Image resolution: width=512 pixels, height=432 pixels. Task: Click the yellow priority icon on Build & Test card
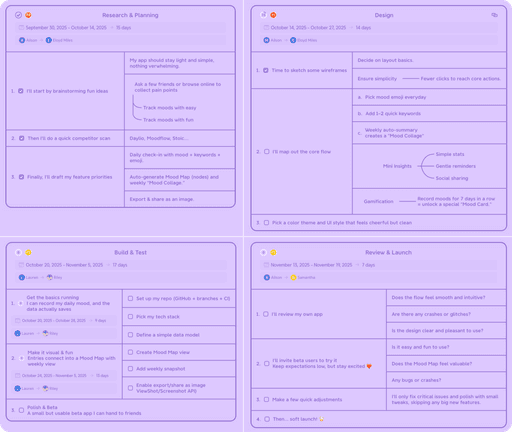pyautogui.click(x=29, y=252)
